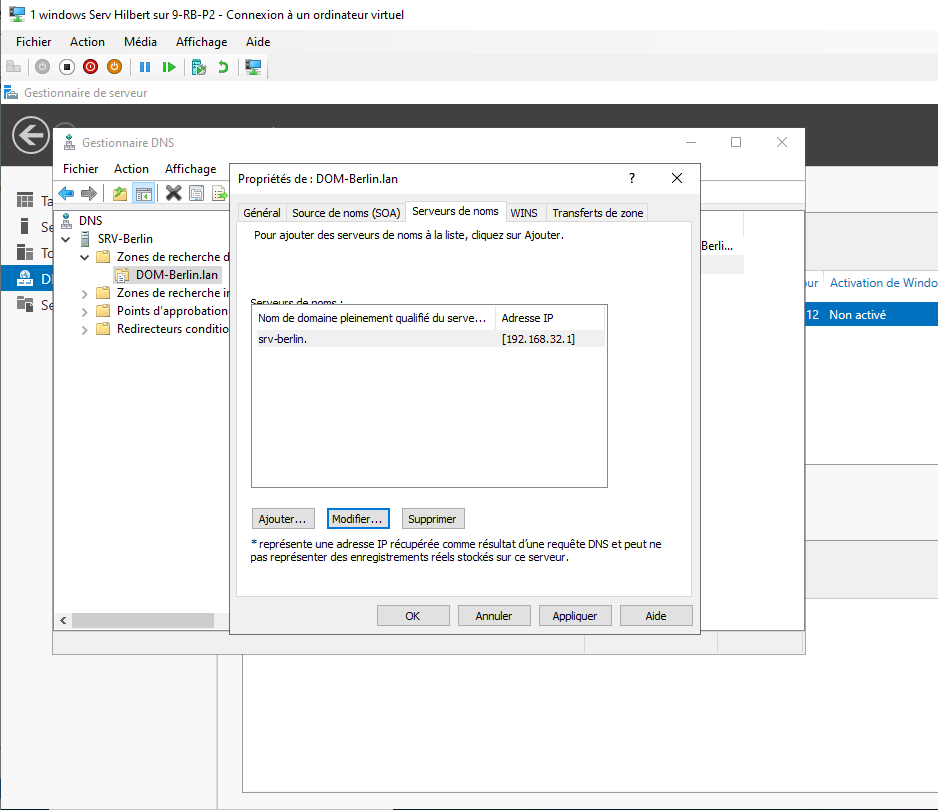This screenshot has width=938, height=810.
Task: Expand the Redirecteurs conditionnels folder
Action: pyautogui.click(x=84, y=329)
